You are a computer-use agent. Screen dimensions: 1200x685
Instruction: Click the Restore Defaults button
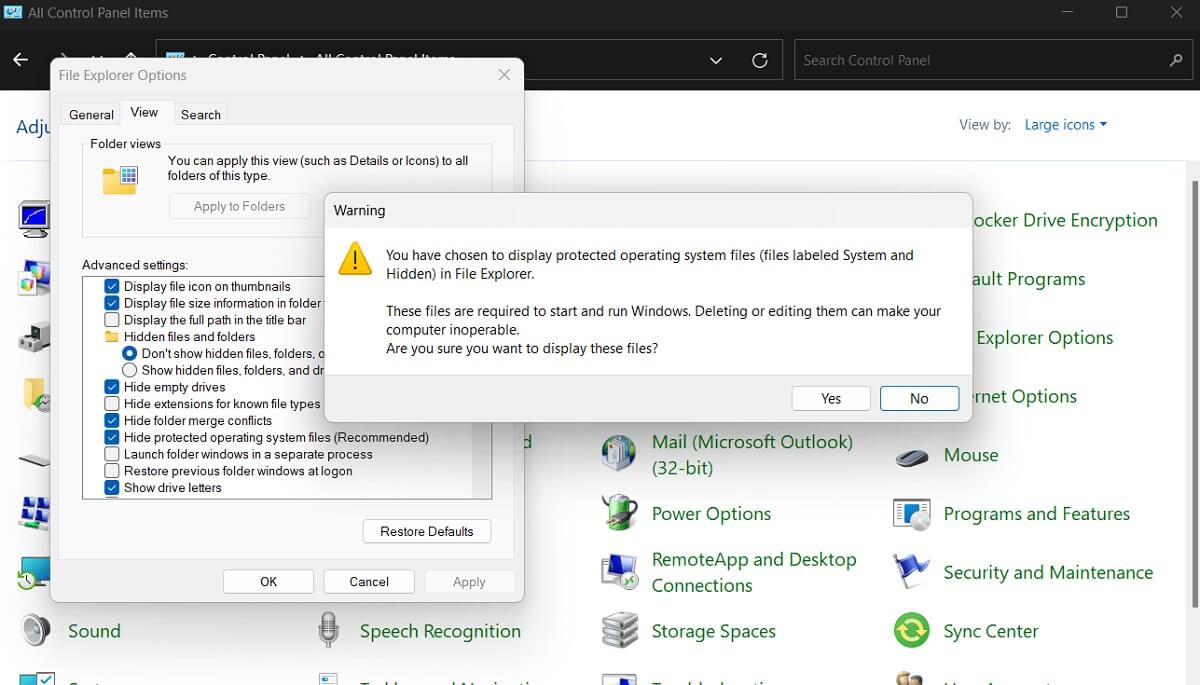pyautogui.click(x=426, y=531)
